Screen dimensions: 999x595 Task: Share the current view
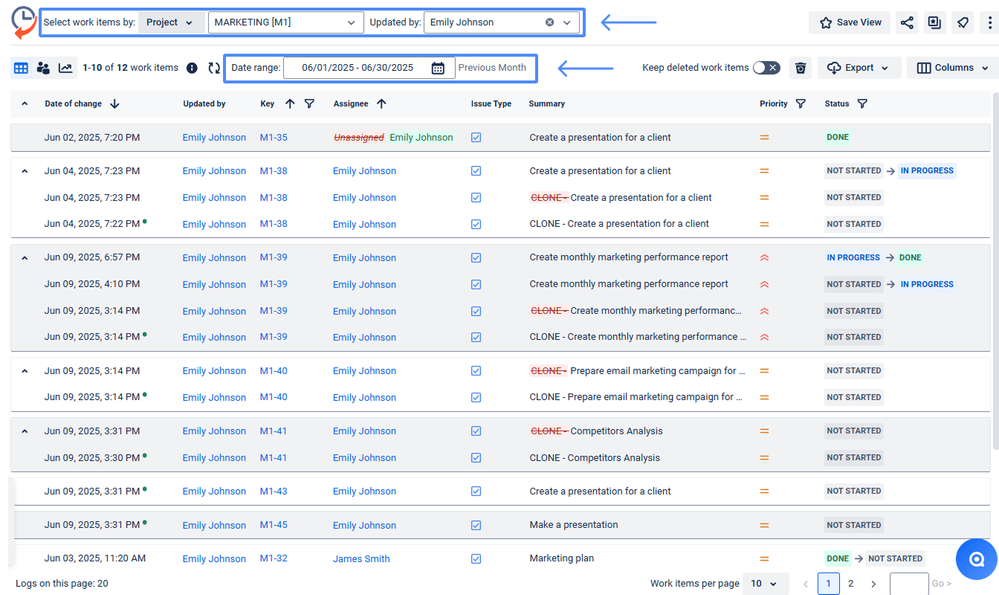pos(907,21)
